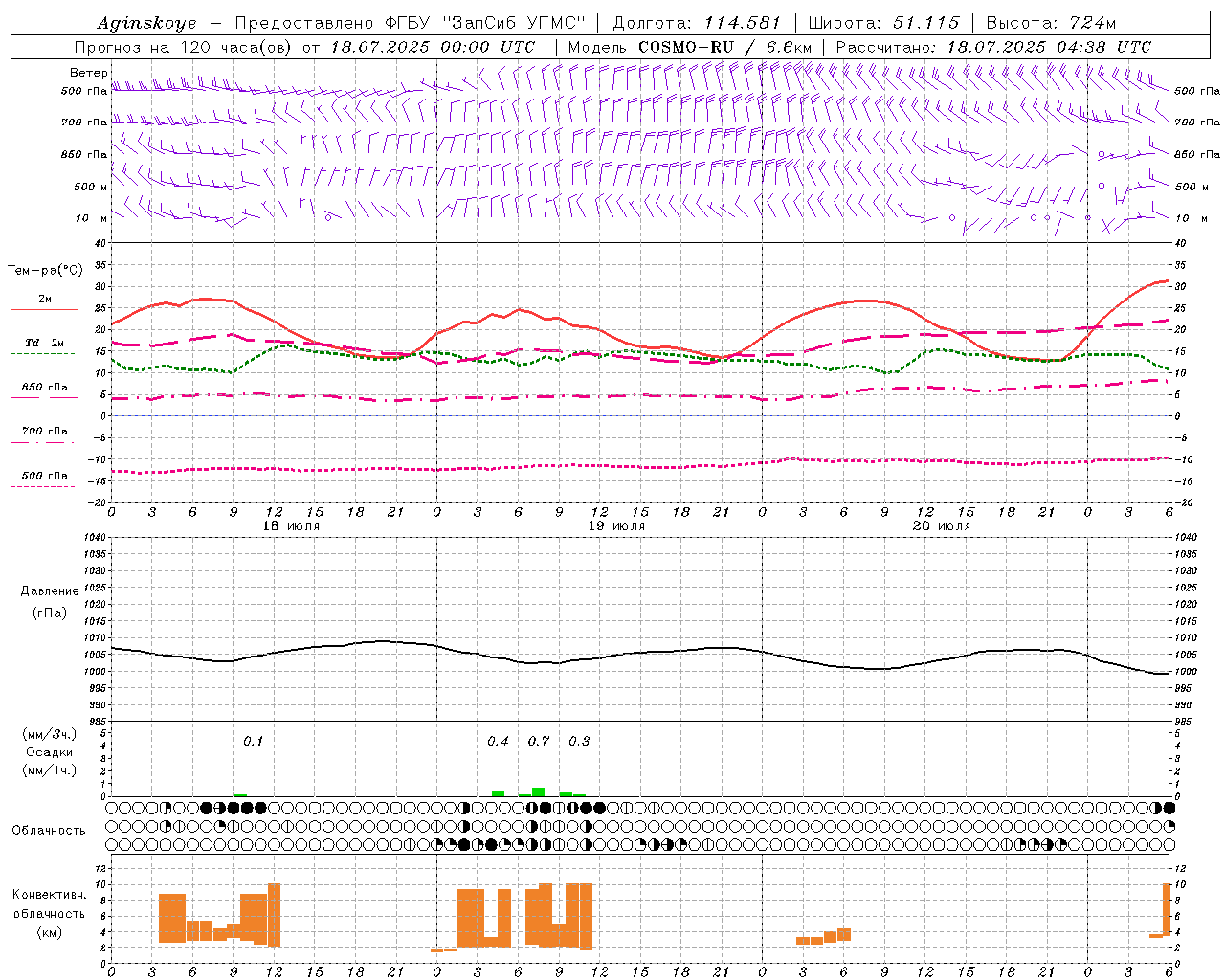
Task: Click the (мм/1ч.) precipitation unit label
Action: pos(50,771)
